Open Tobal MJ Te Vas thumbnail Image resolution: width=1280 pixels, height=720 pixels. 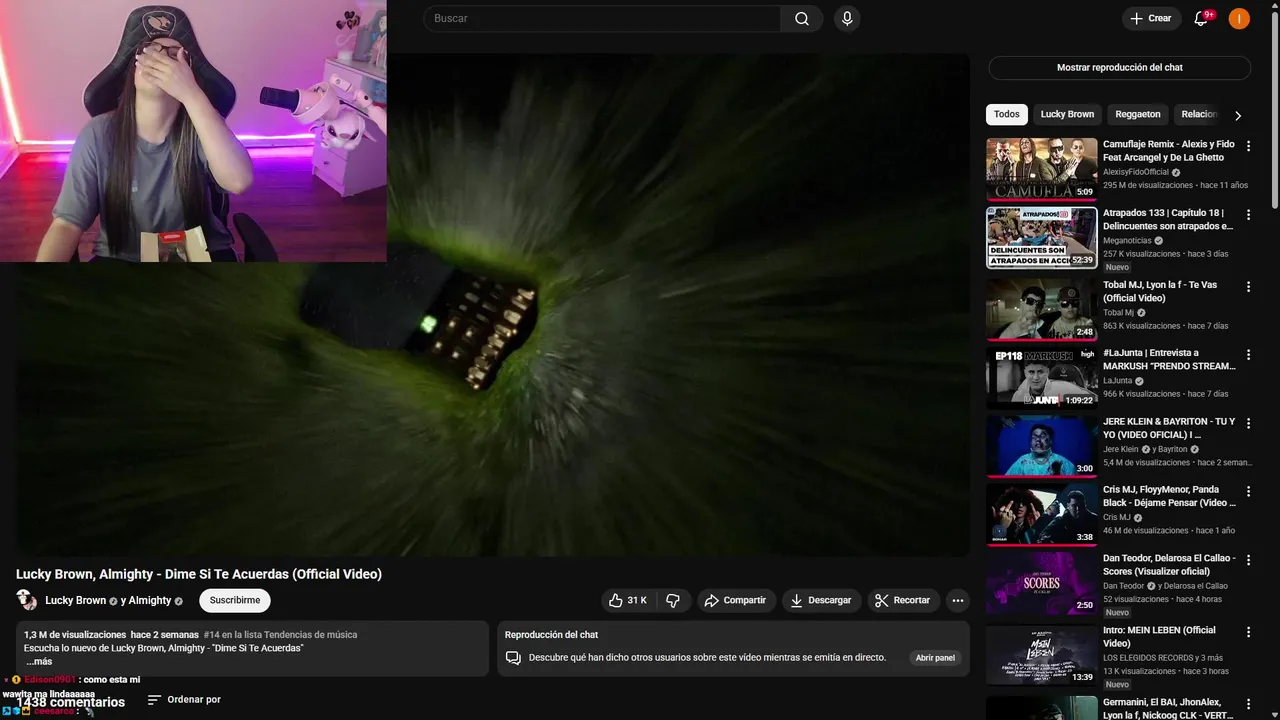(1042, 309)
